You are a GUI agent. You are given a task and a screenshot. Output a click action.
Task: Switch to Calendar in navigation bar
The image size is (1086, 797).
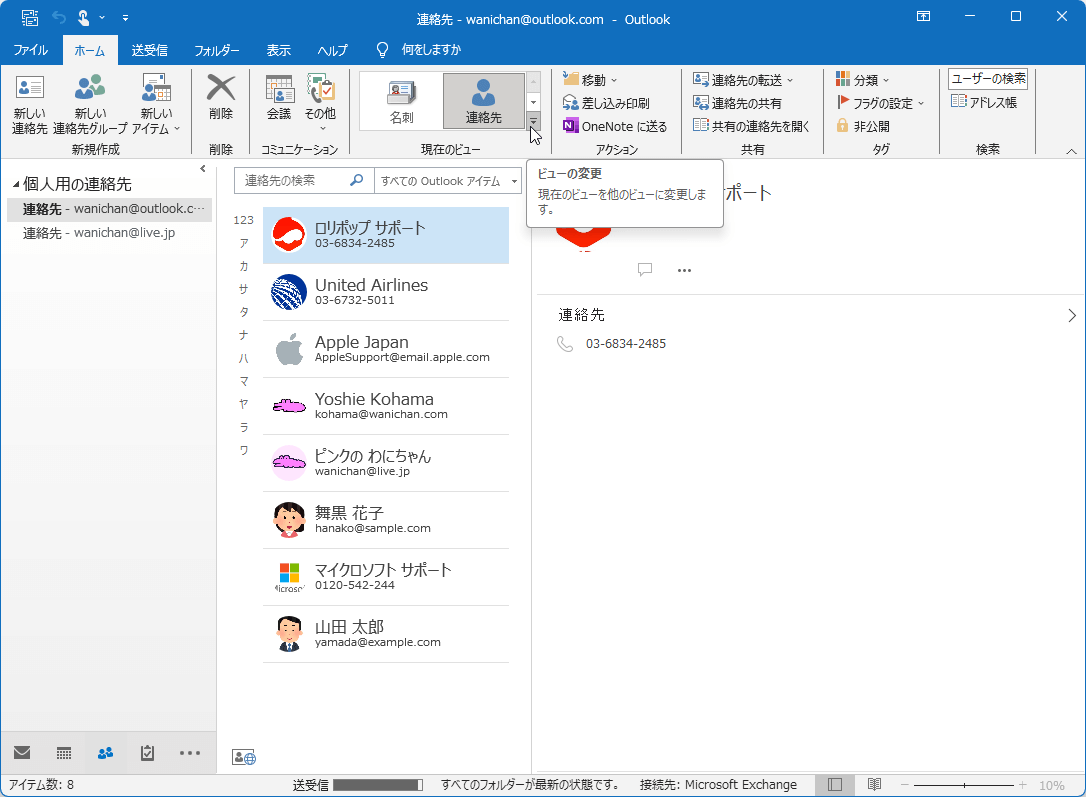[x=64, y=753]
